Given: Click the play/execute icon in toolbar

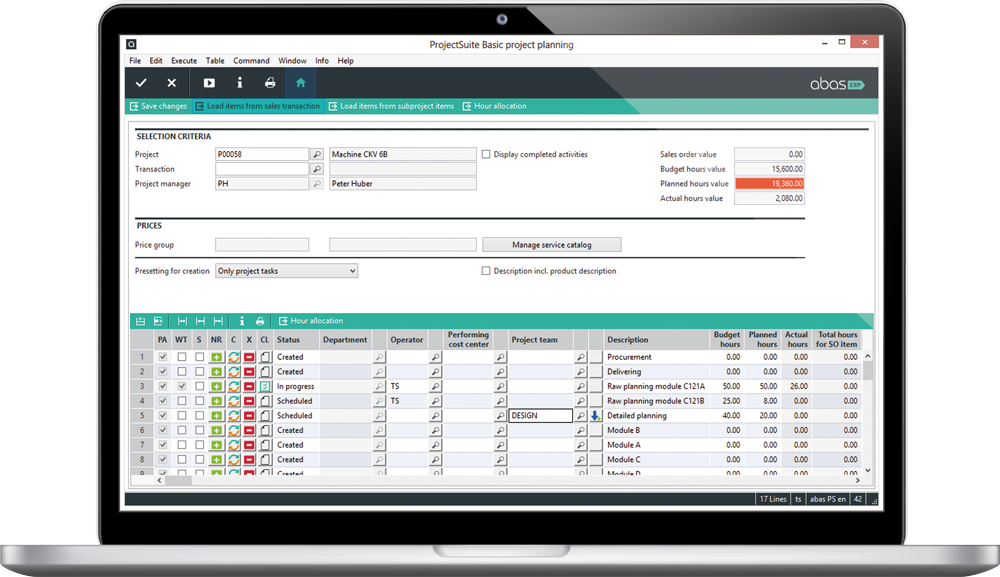Looking at the screenshot, I should [x=209, y=83].
